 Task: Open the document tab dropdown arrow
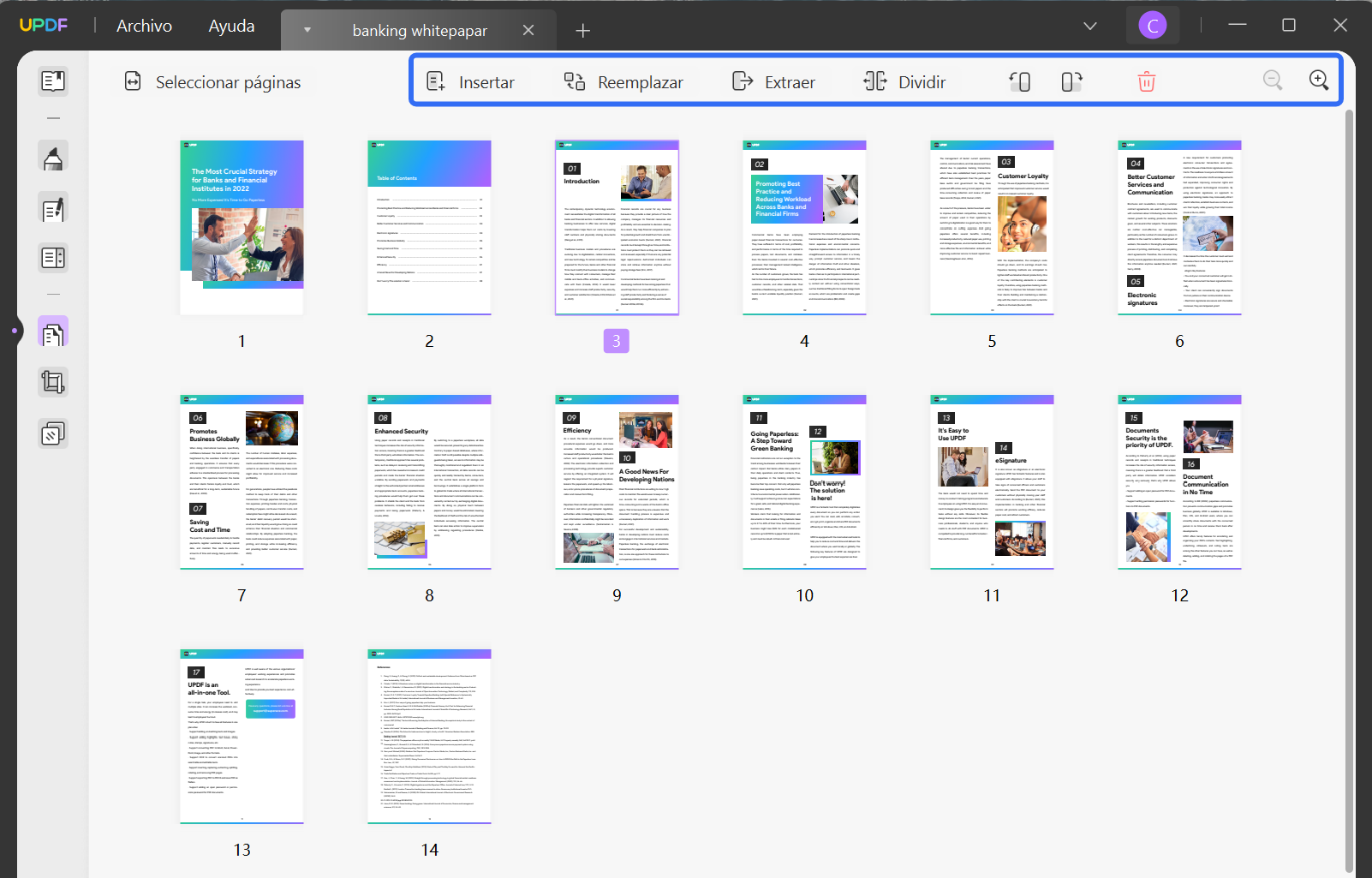click(x=307, y=29)
